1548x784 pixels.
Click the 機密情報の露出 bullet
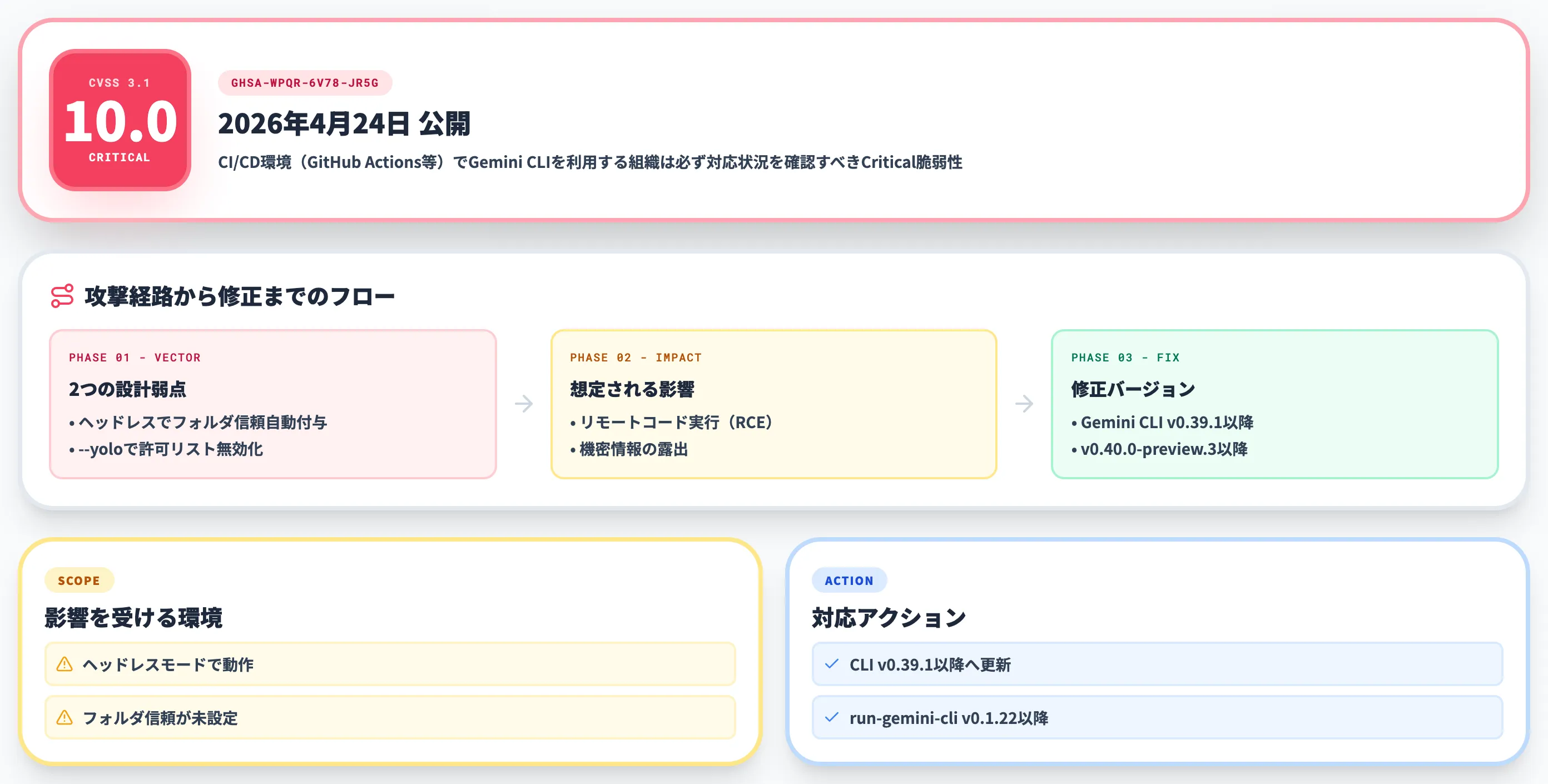tap(629, 449)
